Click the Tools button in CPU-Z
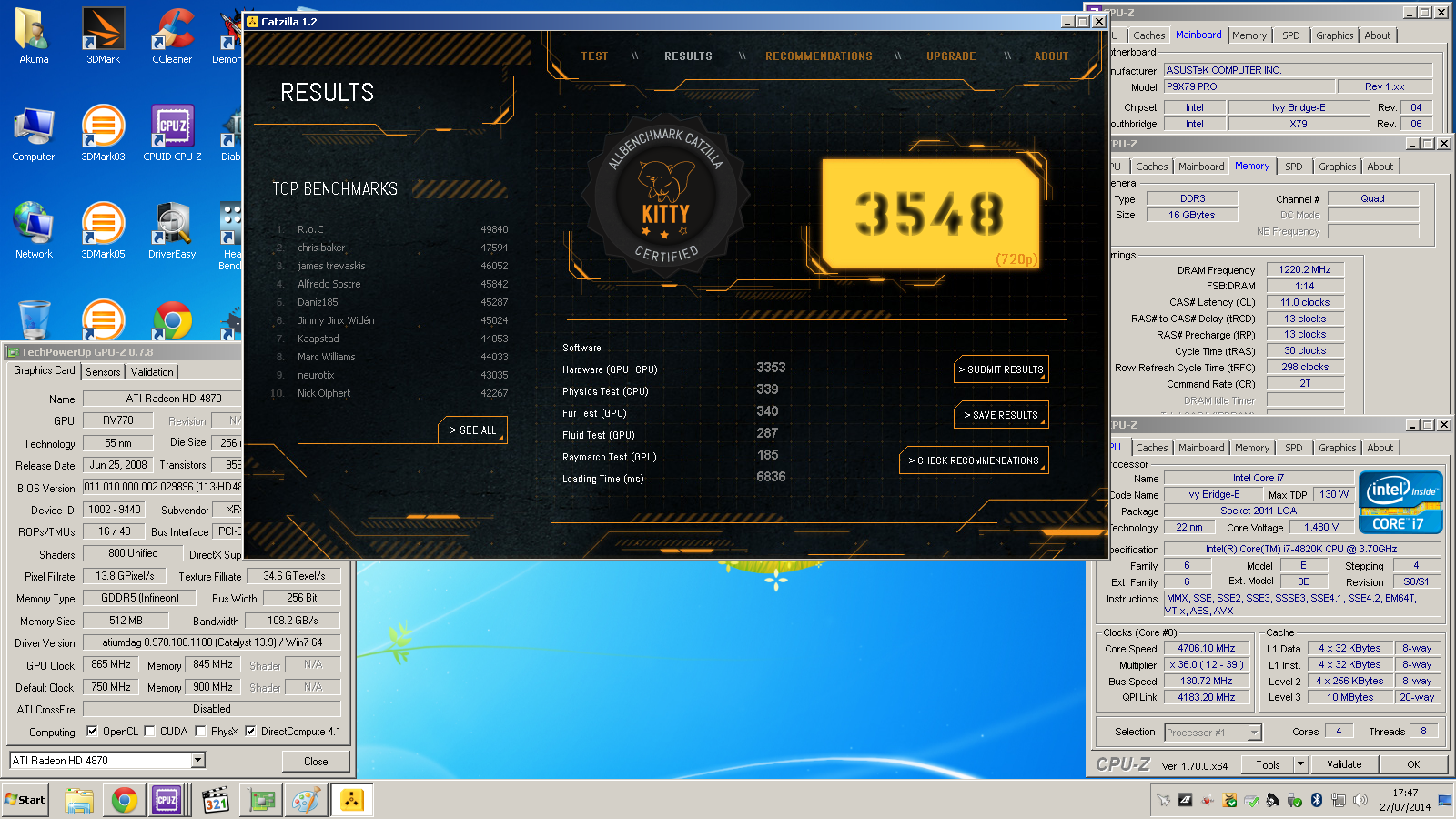1456x819 pixels. coord(1268,764)
